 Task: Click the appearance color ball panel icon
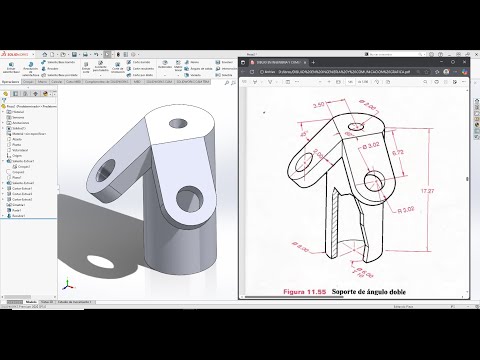45,94
